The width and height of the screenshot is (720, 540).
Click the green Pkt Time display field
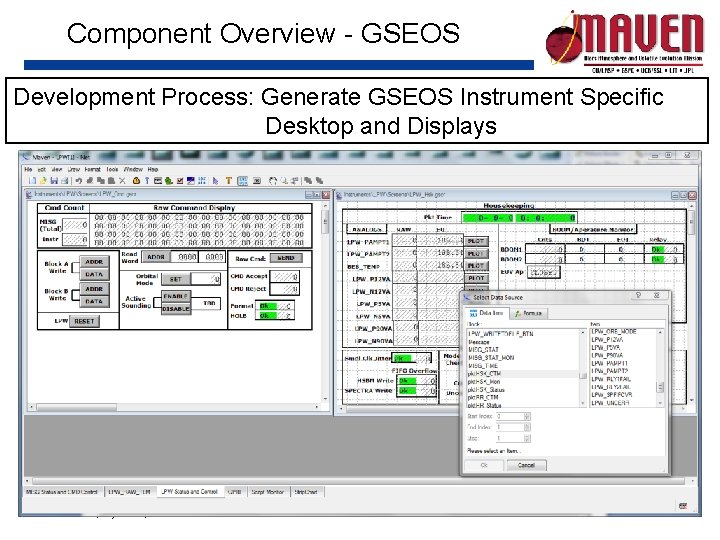click(x=519, y=218)
